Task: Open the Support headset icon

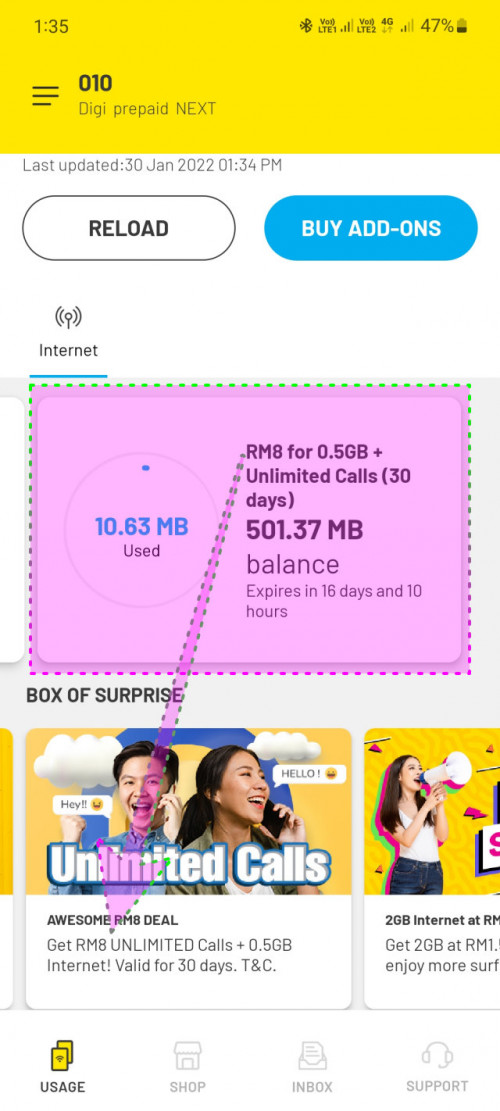Action: [437, 1055]
